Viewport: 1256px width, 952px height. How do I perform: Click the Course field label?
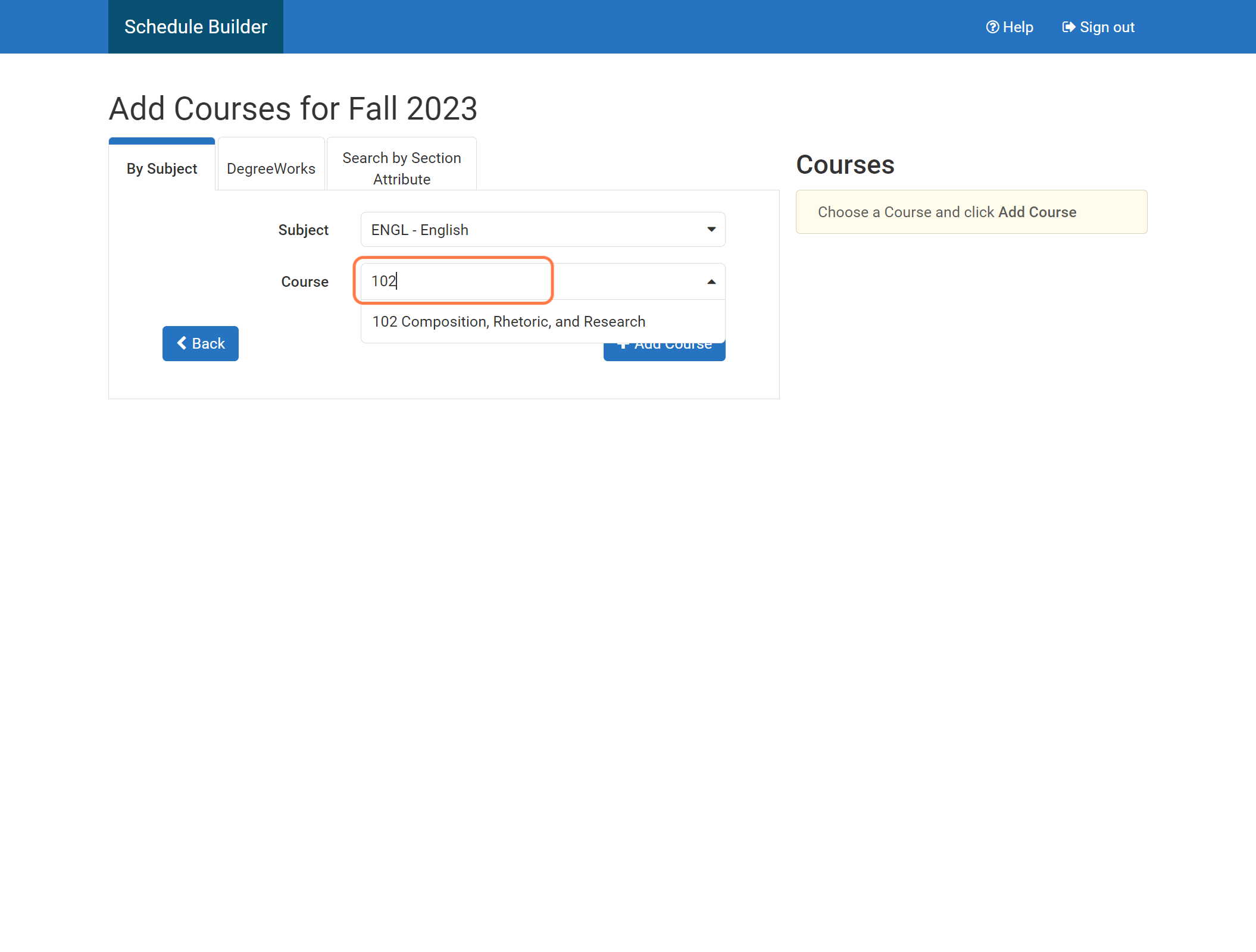coord(305,281)
